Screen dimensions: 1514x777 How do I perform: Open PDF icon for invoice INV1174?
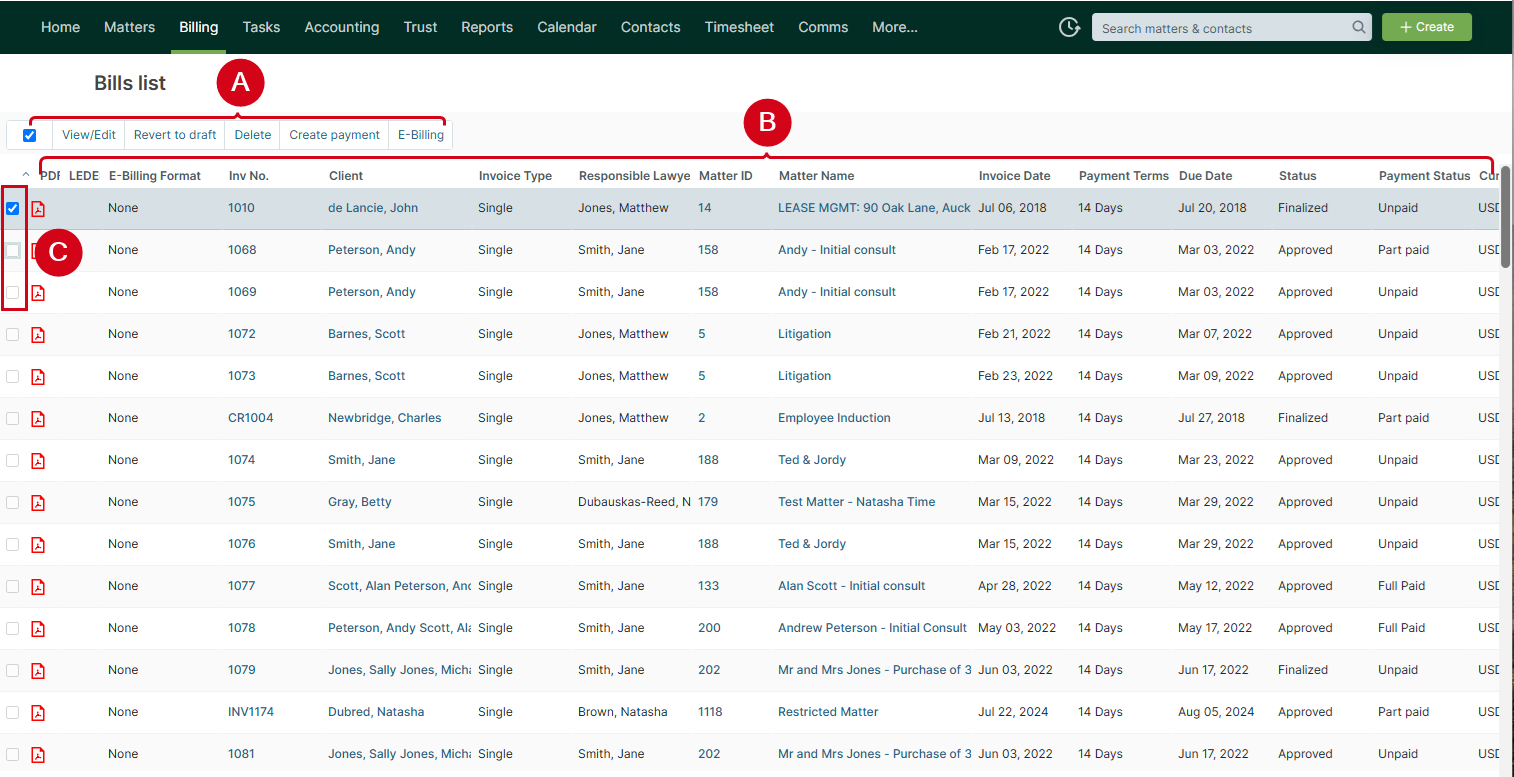click(38, 713)
